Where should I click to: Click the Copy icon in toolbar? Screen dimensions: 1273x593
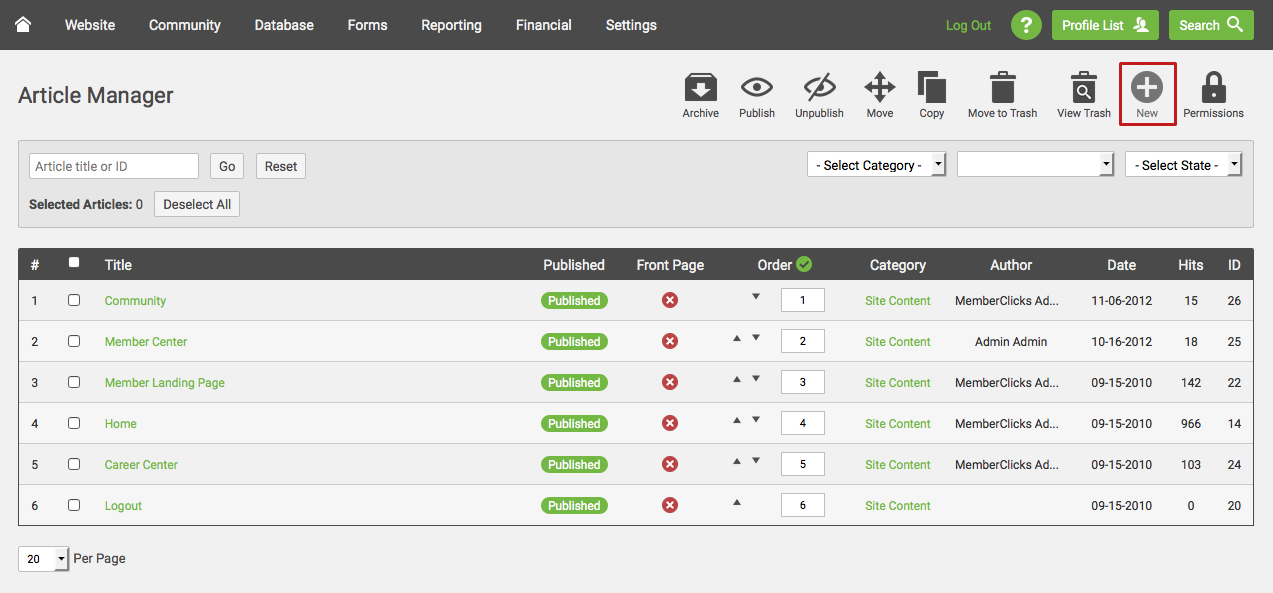(x=931, y=88)
